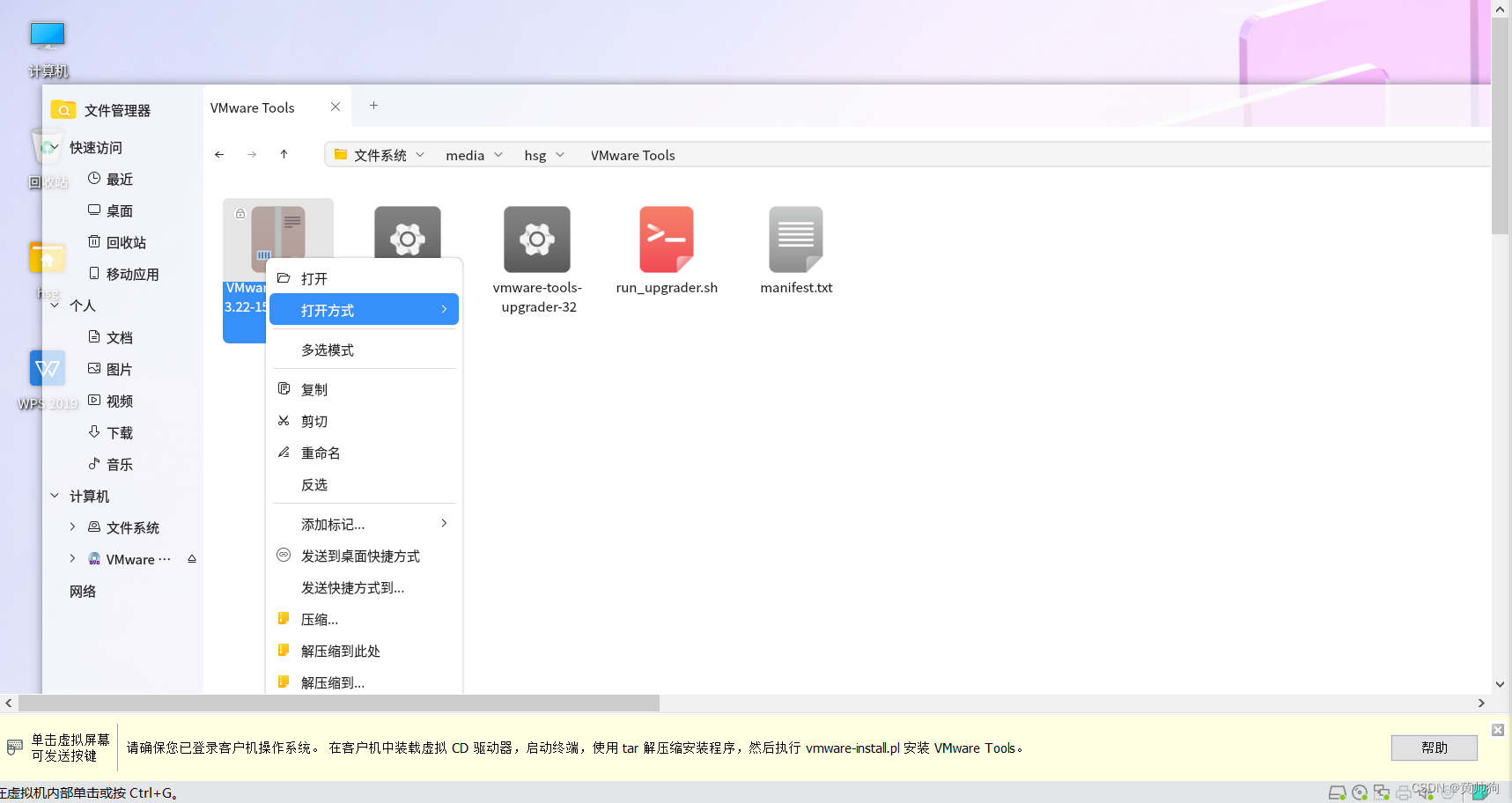Screen dimensions: 1512x803
Task: Click the 文件管理器 search icon
Action: tap(63, 110)
